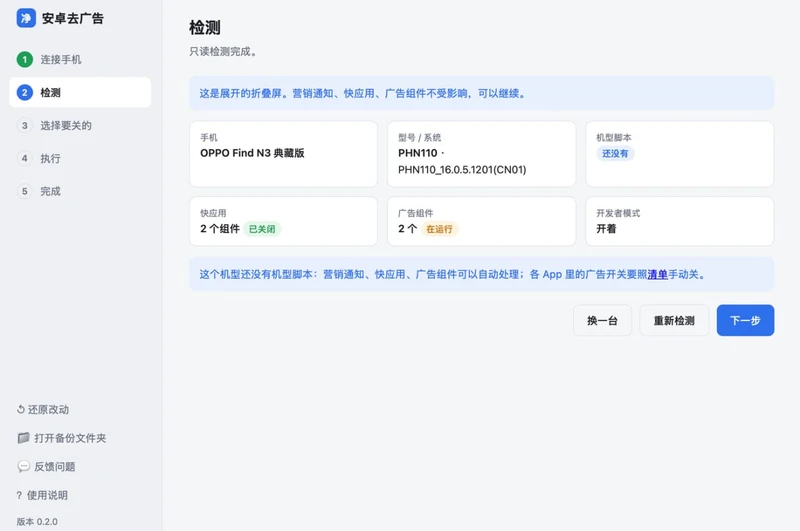Click the 已关闭 status badge
The height and width of the screenshot is (531, 800).
(262, 229)
